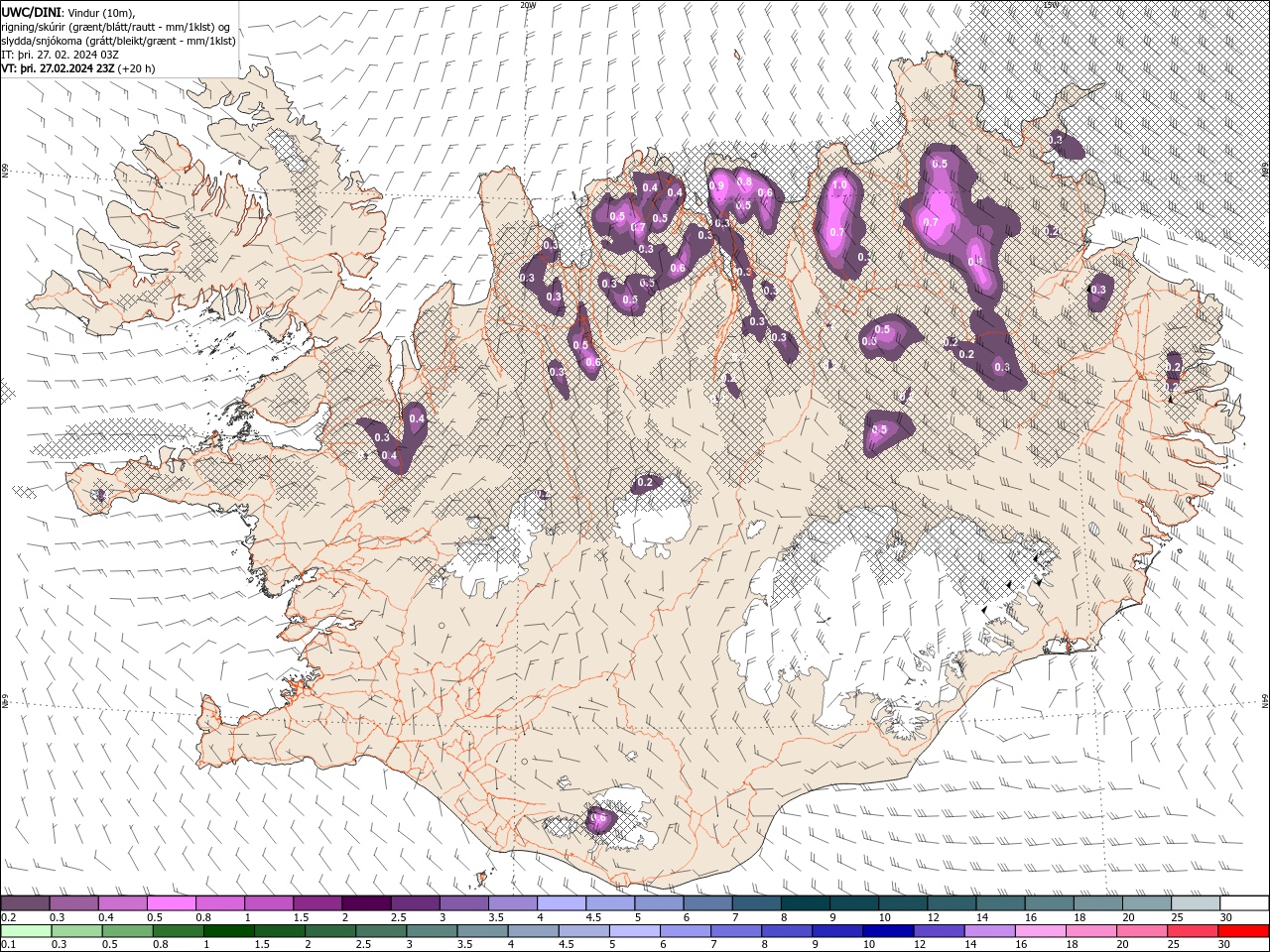This screenshot has height=952, width=1270.
Task: Click the darkest green 1 swatch in rain scale
Action: click(x=229, y=931)
